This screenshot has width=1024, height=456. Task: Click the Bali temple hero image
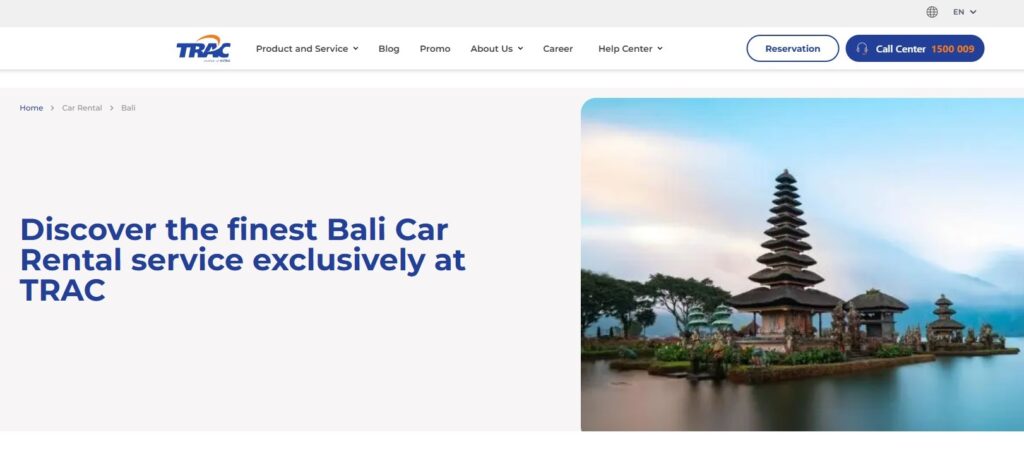click(802, 265)
